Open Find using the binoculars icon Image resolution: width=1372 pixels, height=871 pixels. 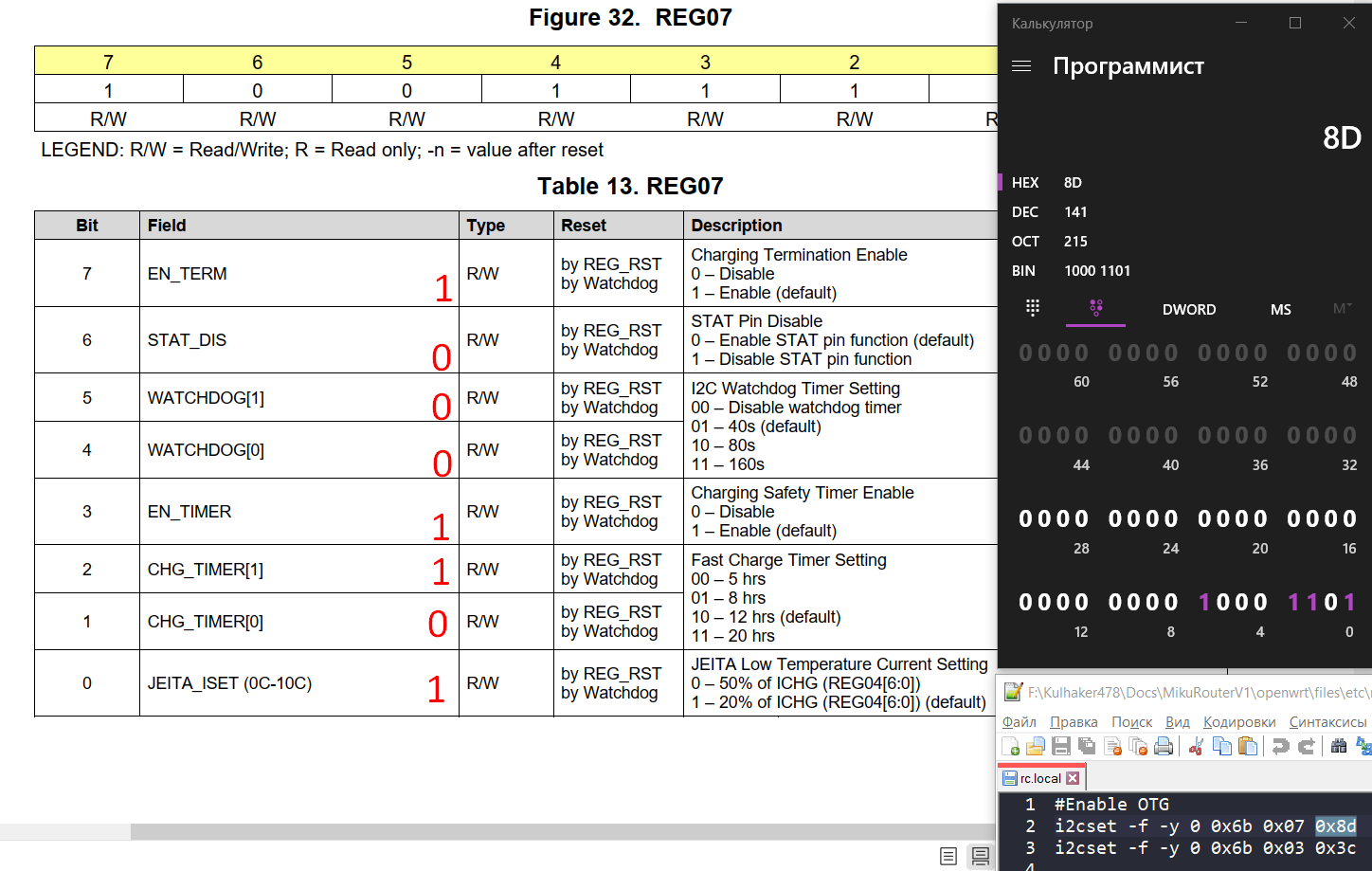click(1339, 747)
